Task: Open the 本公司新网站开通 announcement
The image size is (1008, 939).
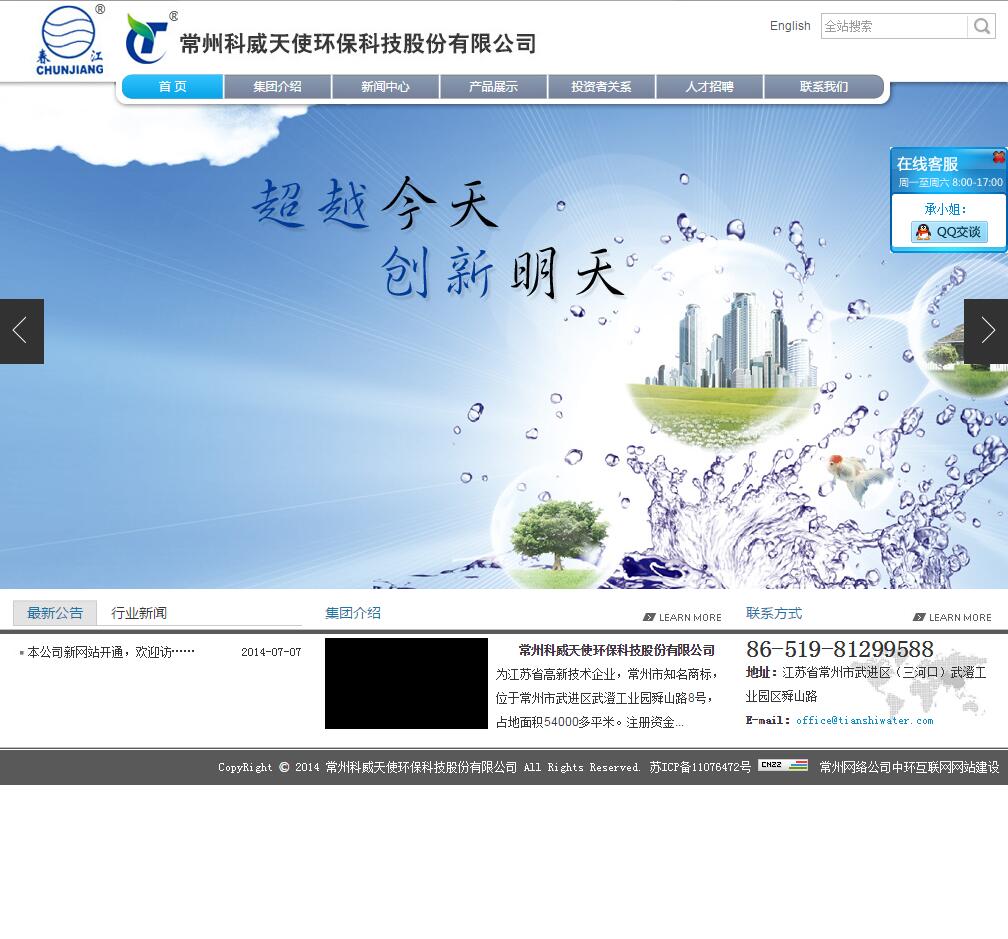Action: coord(111,652)
